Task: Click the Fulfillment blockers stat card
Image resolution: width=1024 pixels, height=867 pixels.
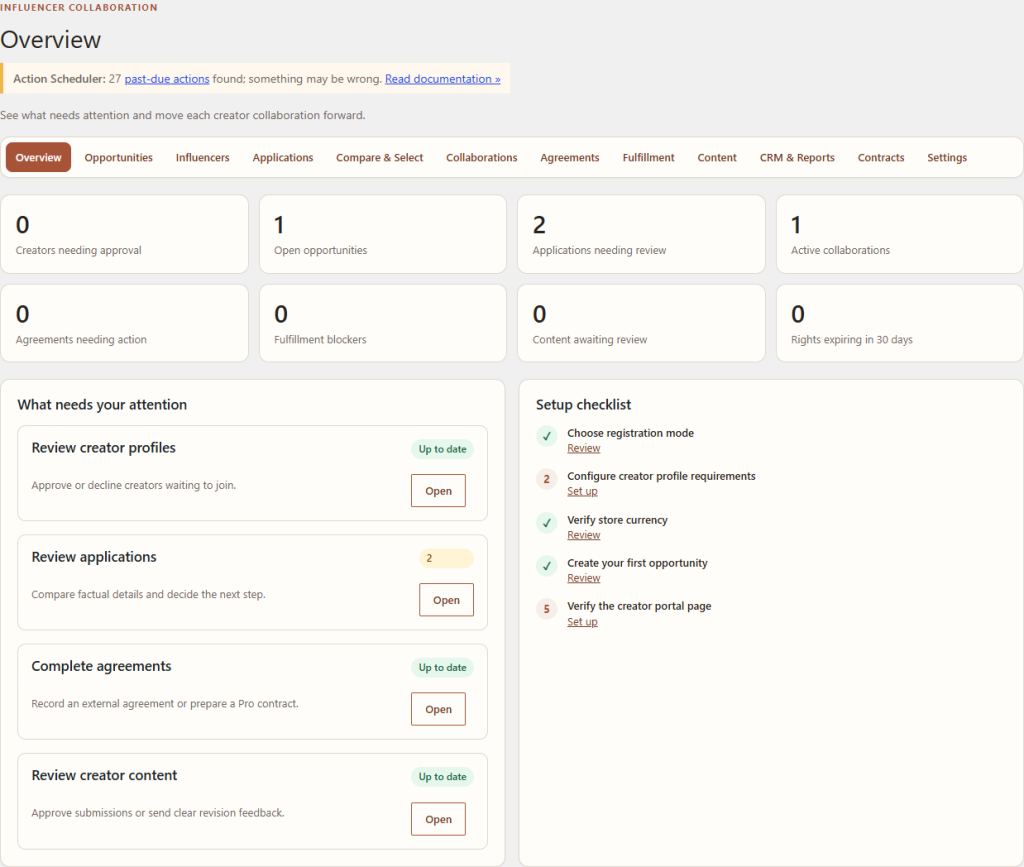Action: pos(383,323)
